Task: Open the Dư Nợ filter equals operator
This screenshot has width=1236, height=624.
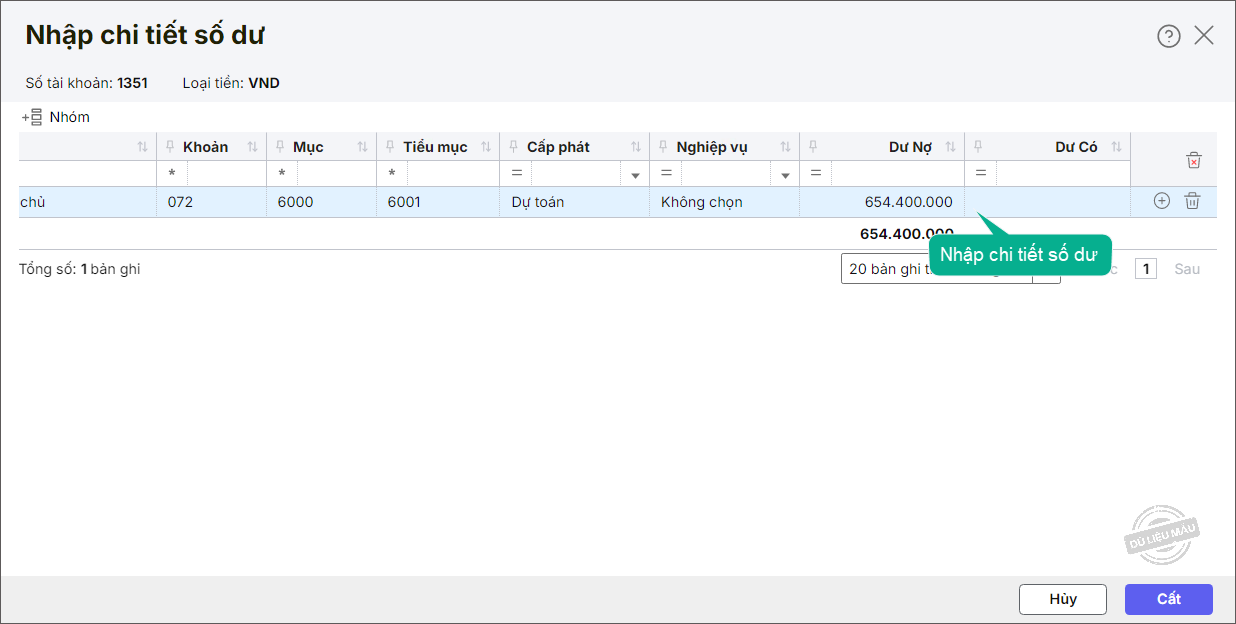Action: 816,174
